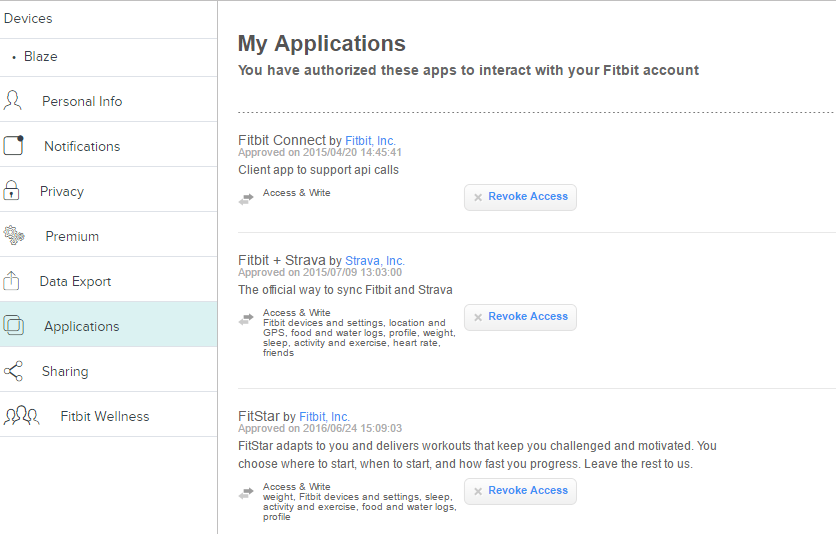Open the Sharing settings
836x534 pixels.
tap(108, 370)
